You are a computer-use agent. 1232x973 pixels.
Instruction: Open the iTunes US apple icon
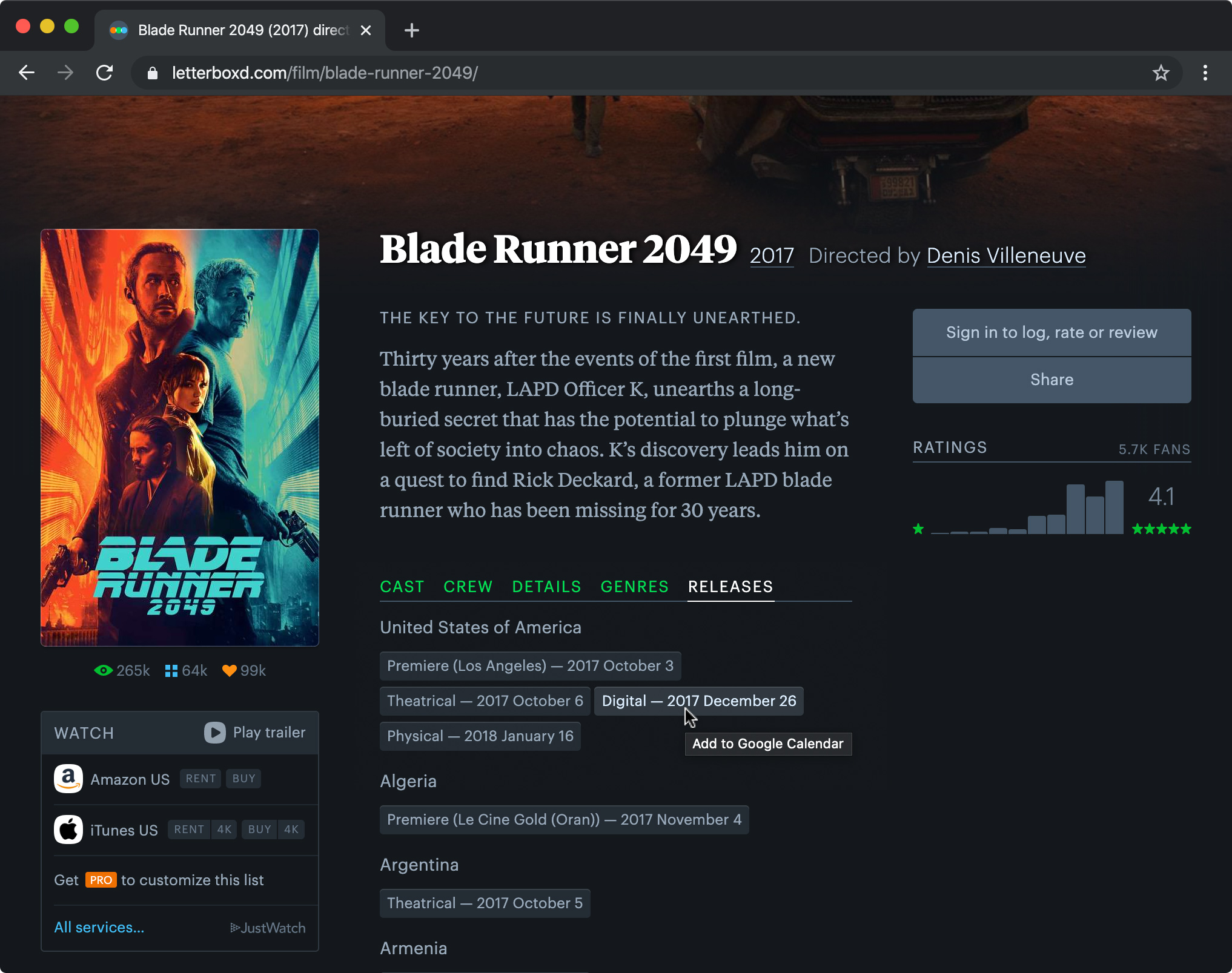point(68,830)
